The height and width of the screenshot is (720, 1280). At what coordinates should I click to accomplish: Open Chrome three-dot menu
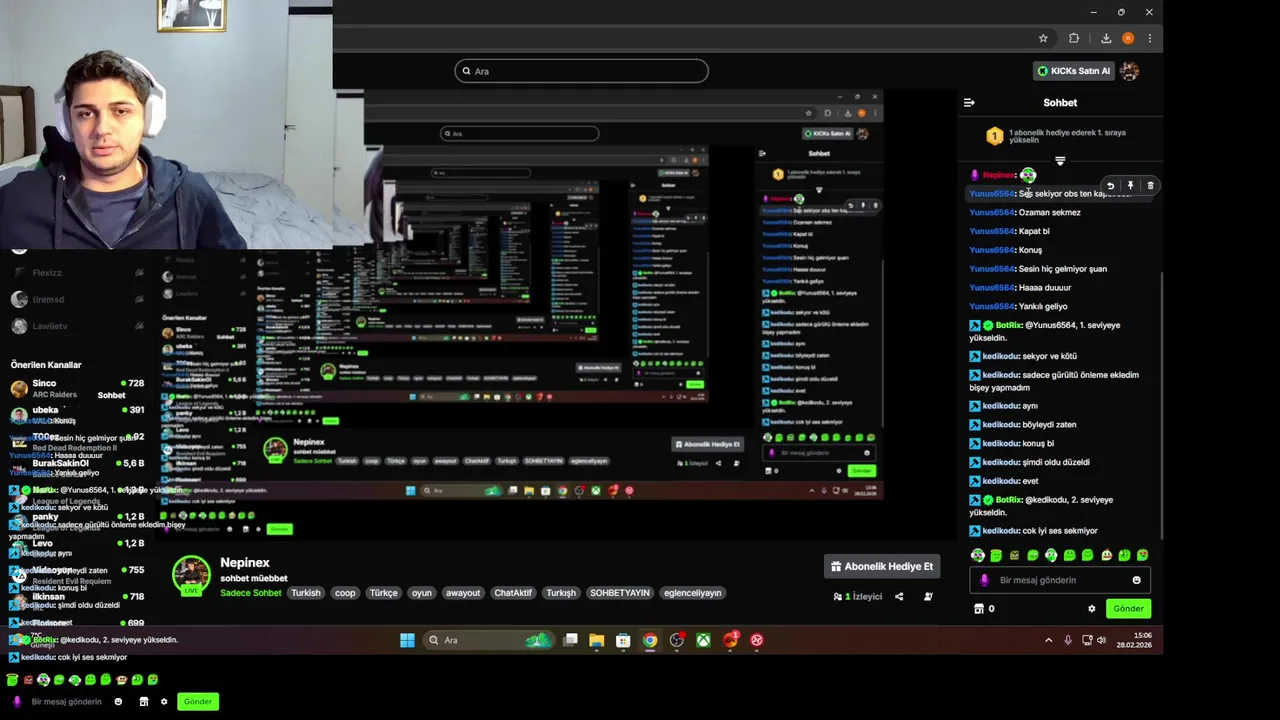point(1150,38)
